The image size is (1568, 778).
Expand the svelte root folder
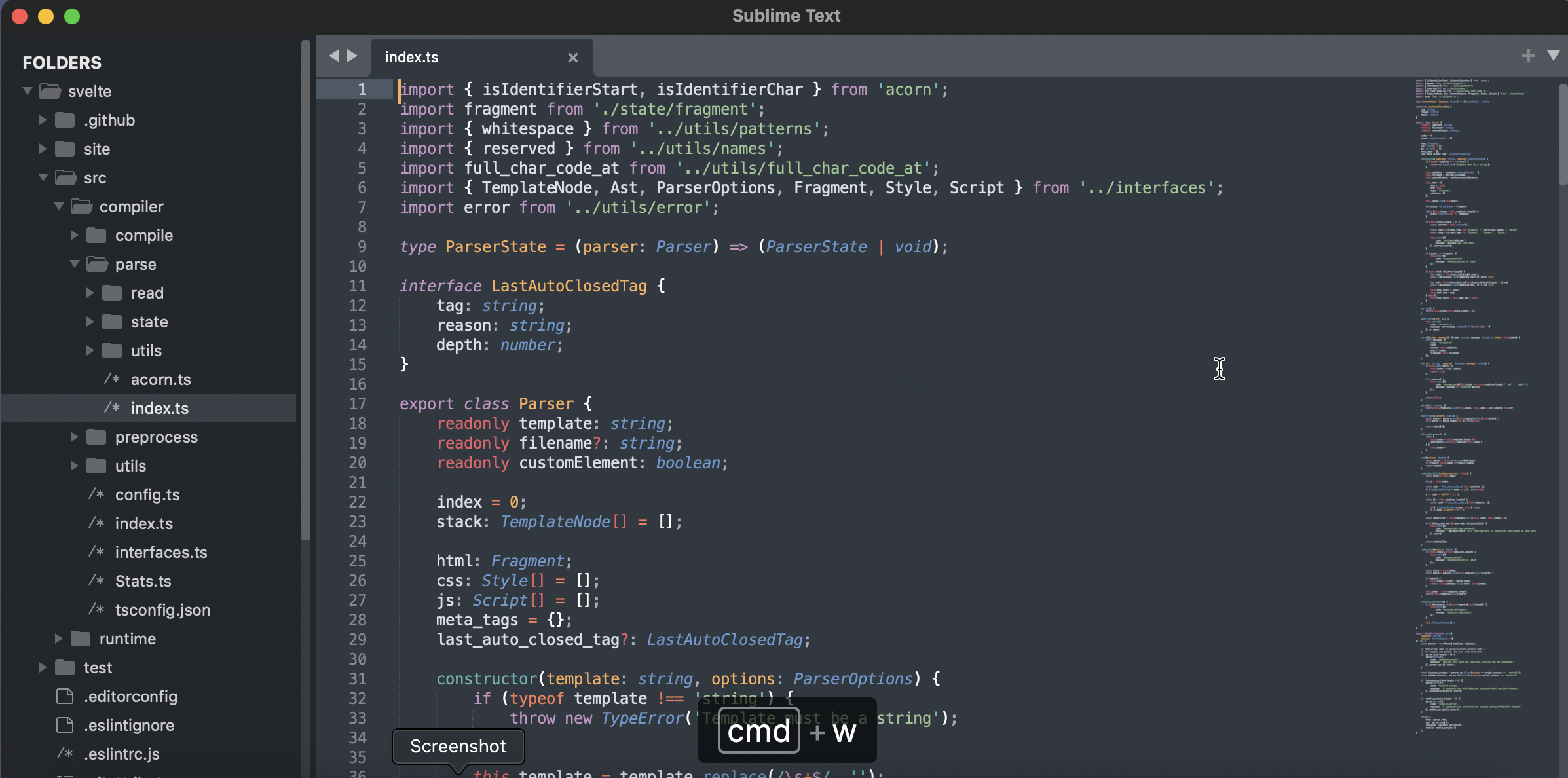[27, 90]
